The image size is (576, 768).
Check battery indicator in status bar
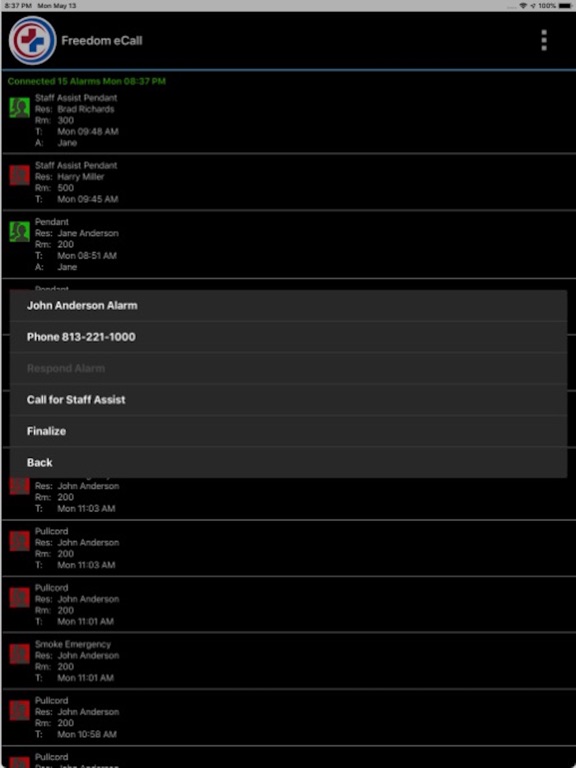tap(566, 5)
